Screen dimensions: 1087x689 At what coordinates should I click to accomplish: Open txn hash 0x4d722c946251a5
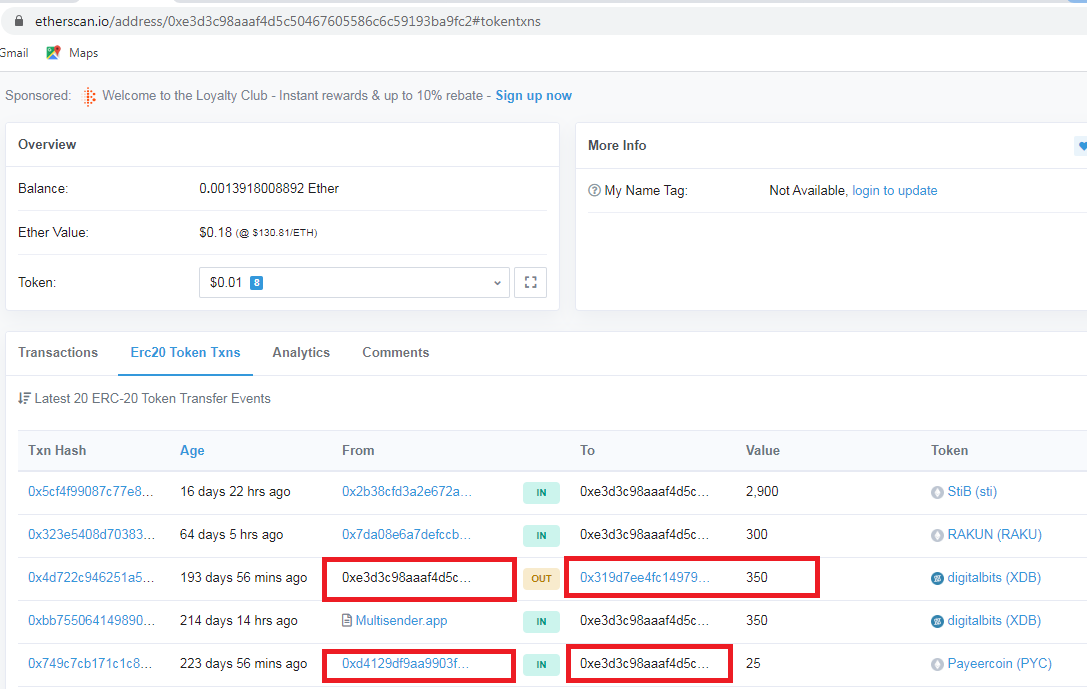click(92, 577)
